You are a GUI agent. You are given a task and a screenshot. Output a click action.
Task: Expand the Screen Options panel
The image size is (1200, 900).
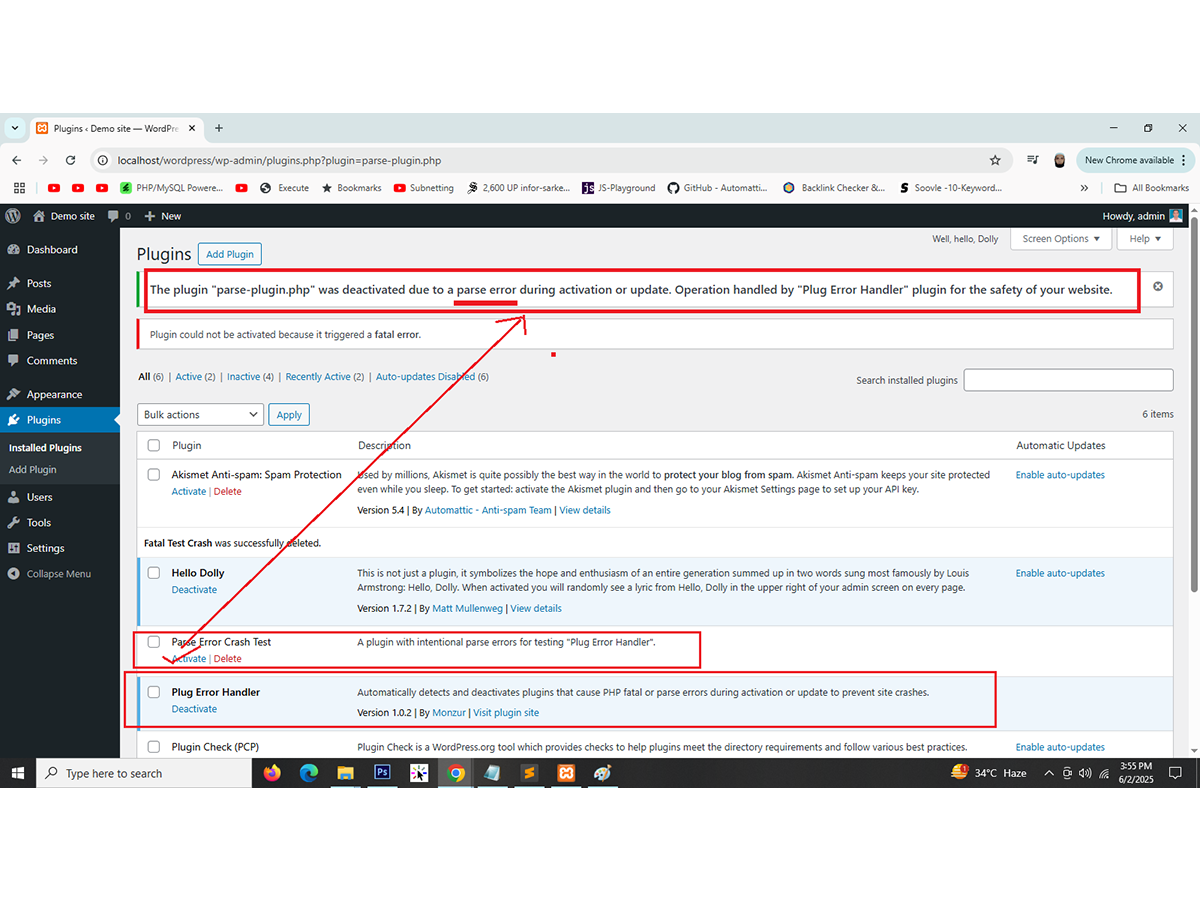click(1060, 239)
